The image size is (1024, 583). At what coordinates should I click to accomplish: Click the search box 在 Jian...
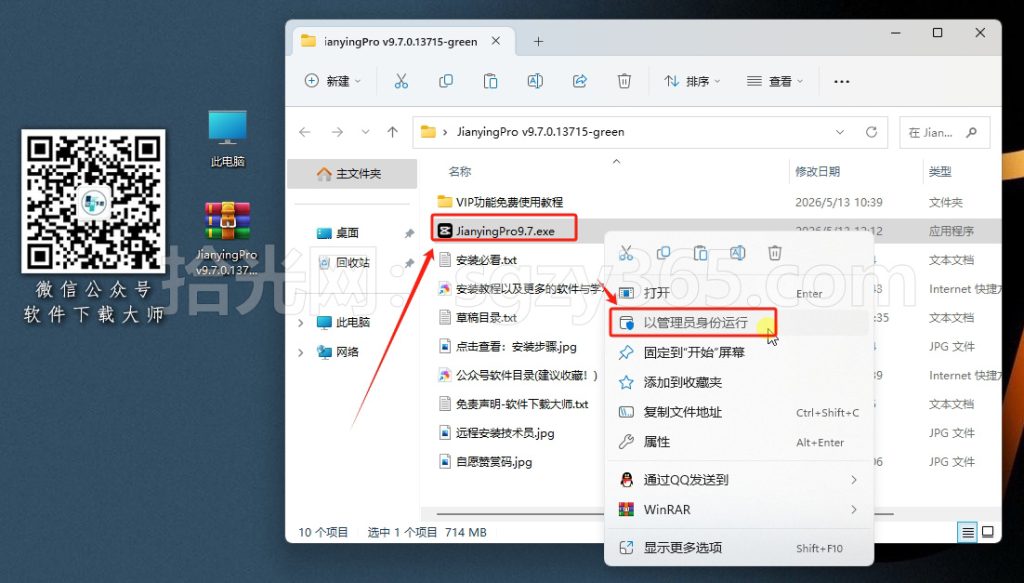tap(944, 132)
